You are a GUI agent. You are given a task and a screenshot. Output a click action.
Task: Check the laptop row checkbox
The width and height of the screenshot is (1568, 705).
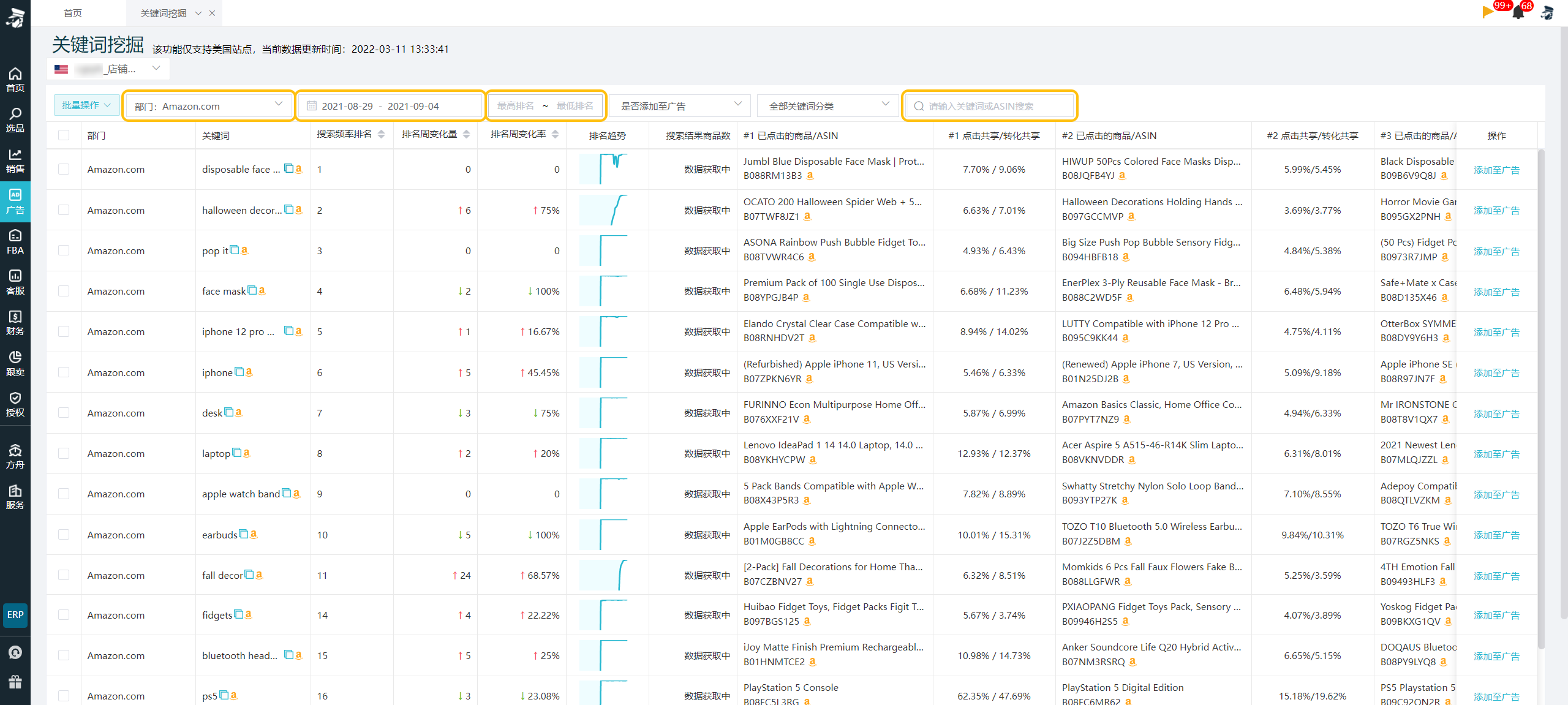point(64,453)
